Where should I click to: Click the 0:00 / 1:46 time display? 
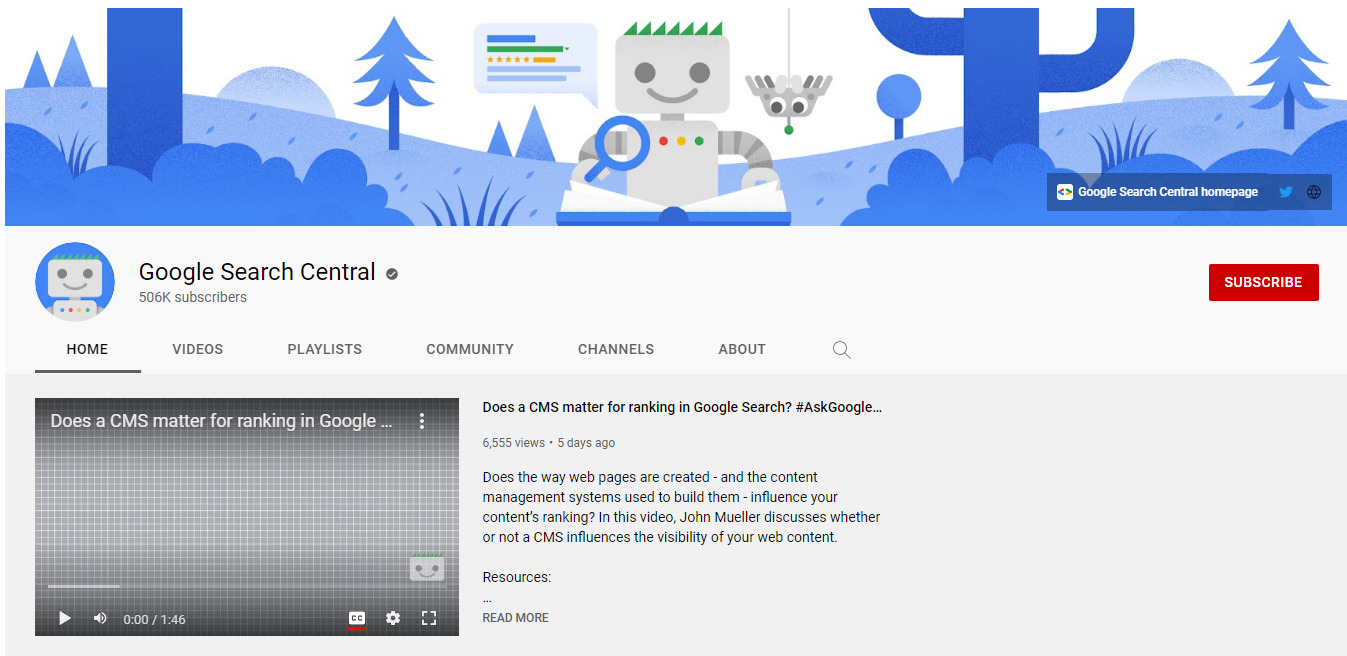click(x=155, y=619)
